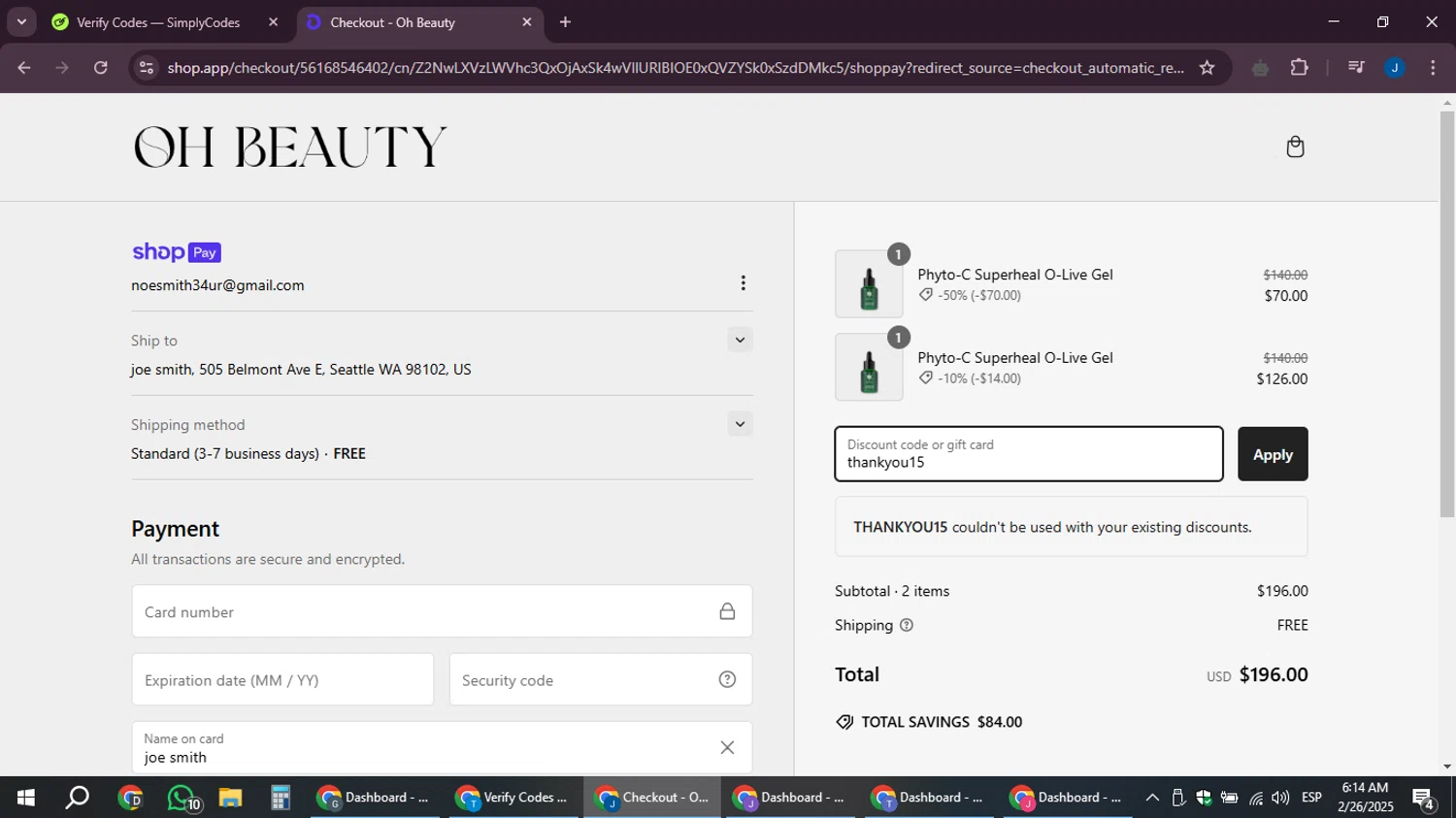
Task: Click the Card number field
Action: 442,611
